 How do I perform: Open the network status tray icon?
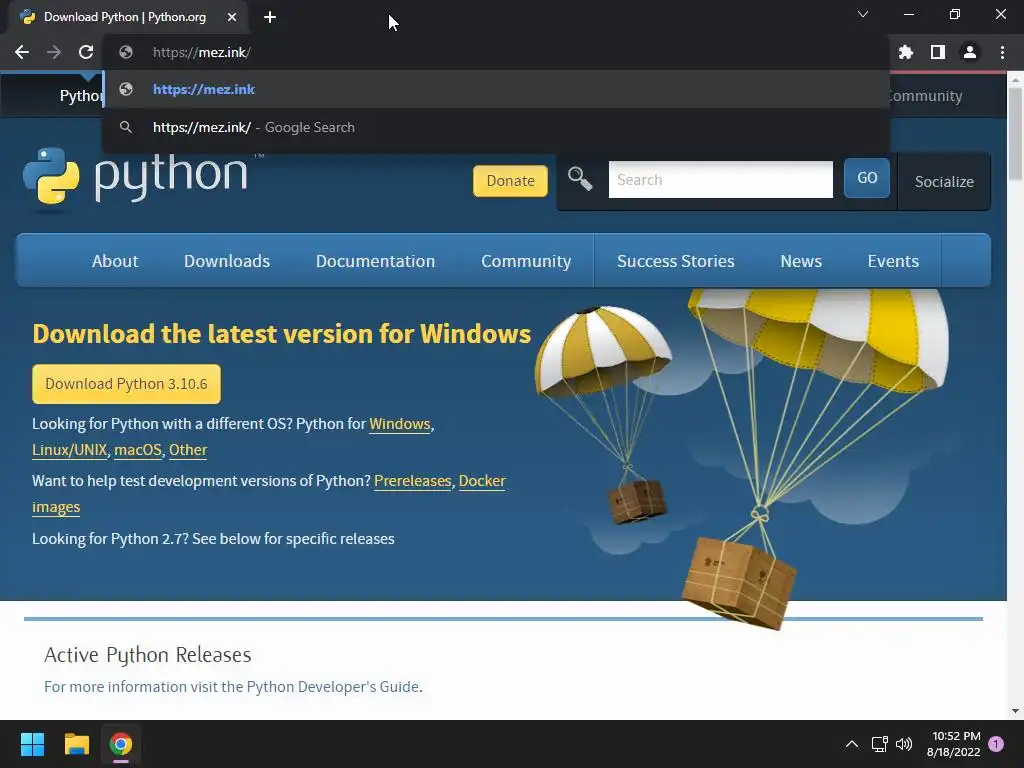pyautogui.click(x=879, y=744)
